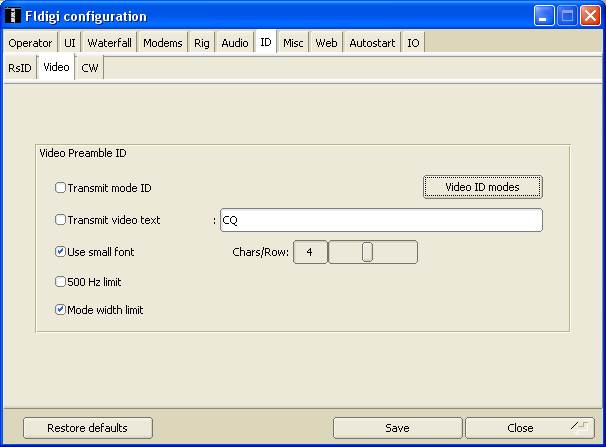Open the Video ID modes dialog
Image resolution: width=606 pixels, height=447 pixels.
point(482,187)
